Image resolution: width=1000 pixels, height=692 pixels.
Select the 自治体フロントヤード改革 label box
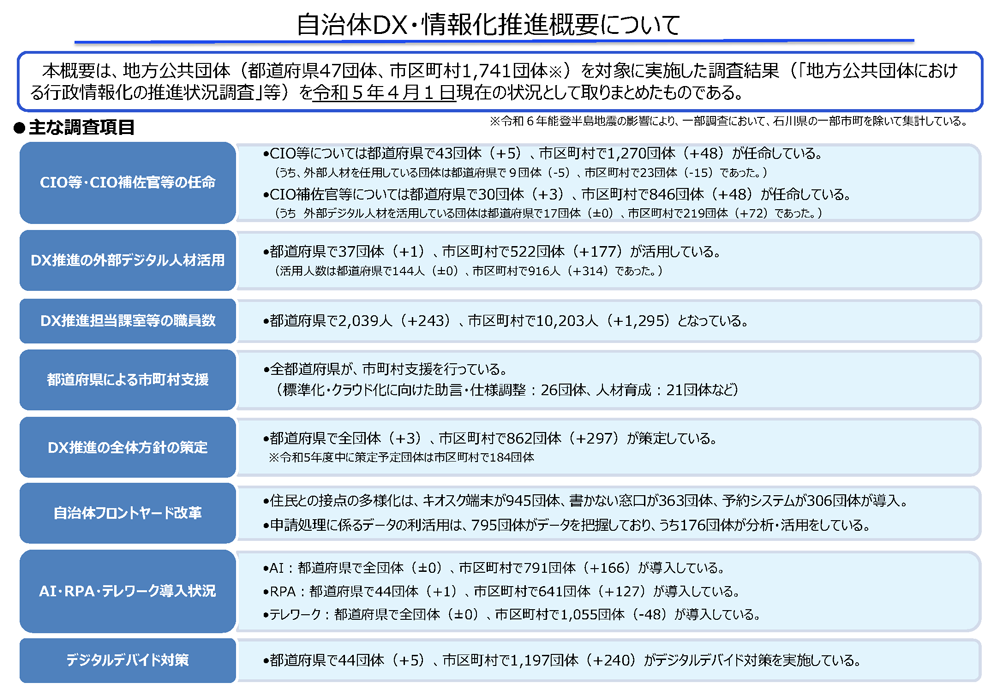point(128,513)
